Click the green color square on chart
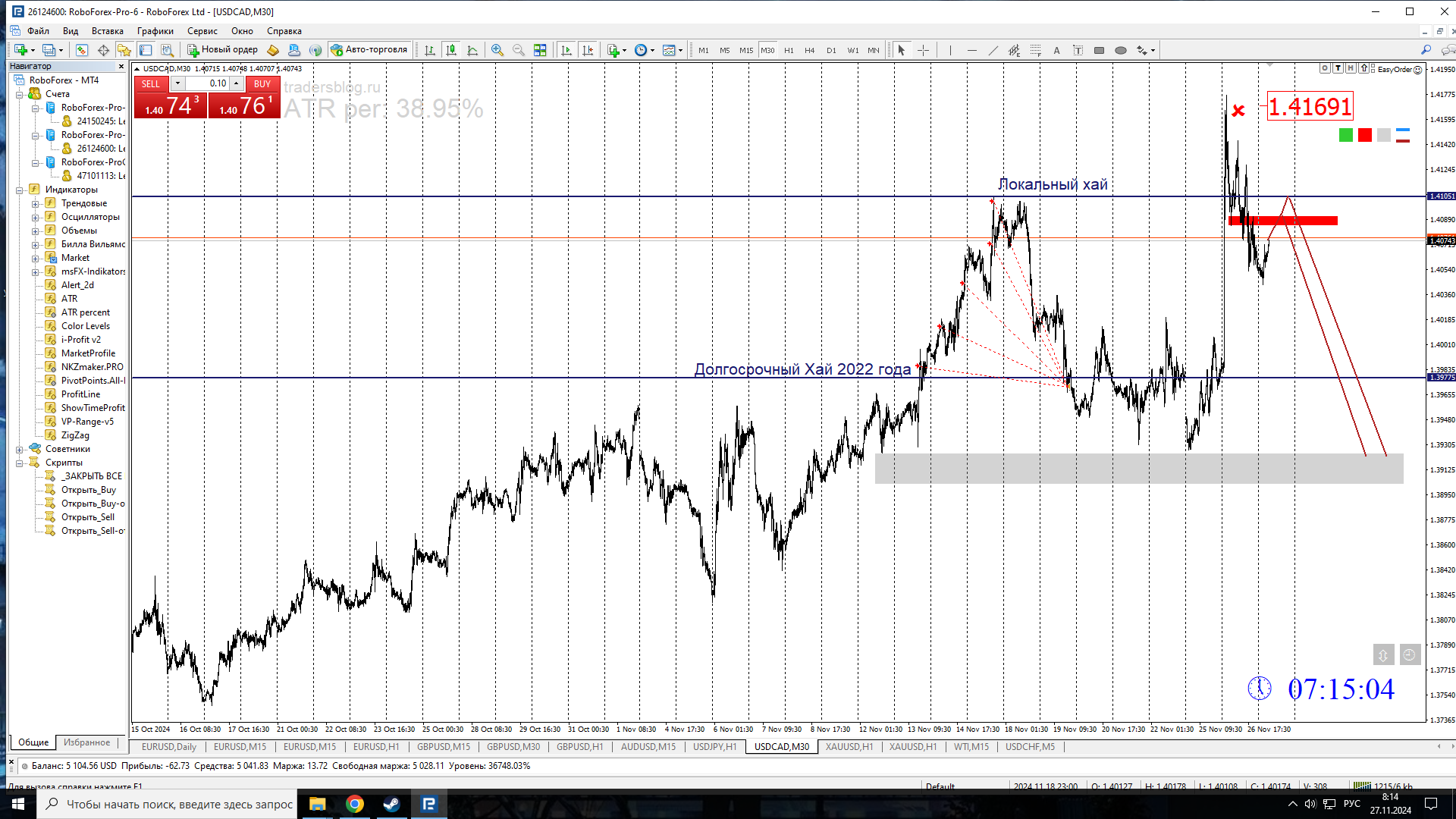This screenshot has width=1456, height=819. pyautogui.click(x=1346, y=135)
